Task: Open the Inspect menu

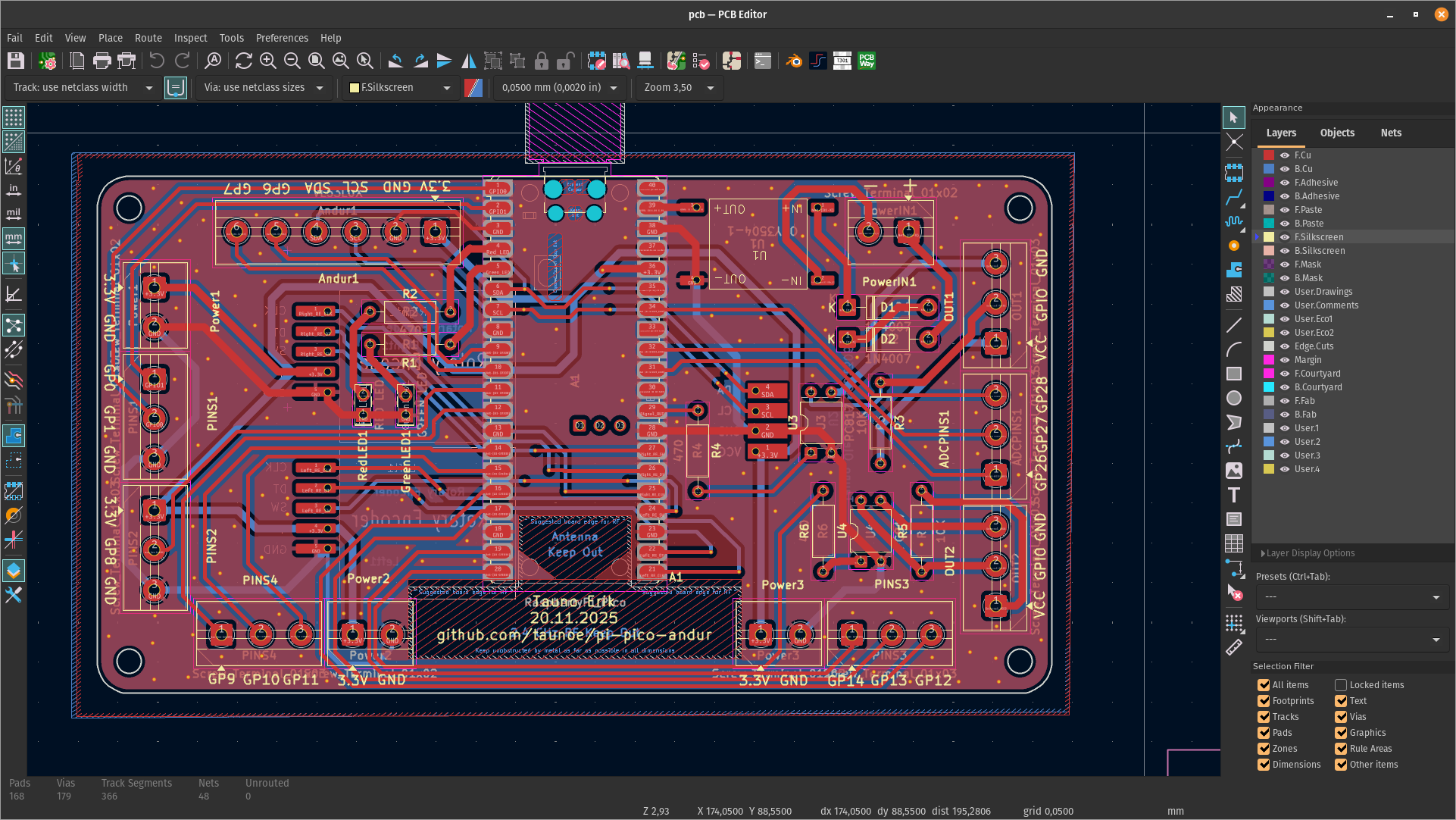Action: click(x=190, y=38)
